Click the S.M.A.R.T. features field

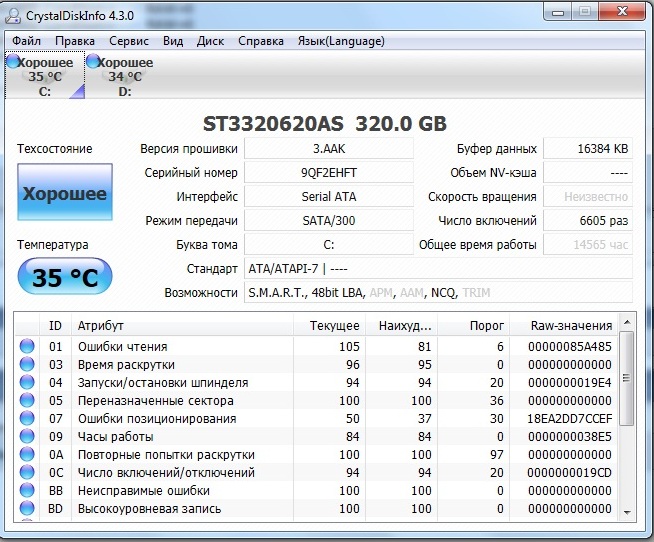tap(438, 292)
